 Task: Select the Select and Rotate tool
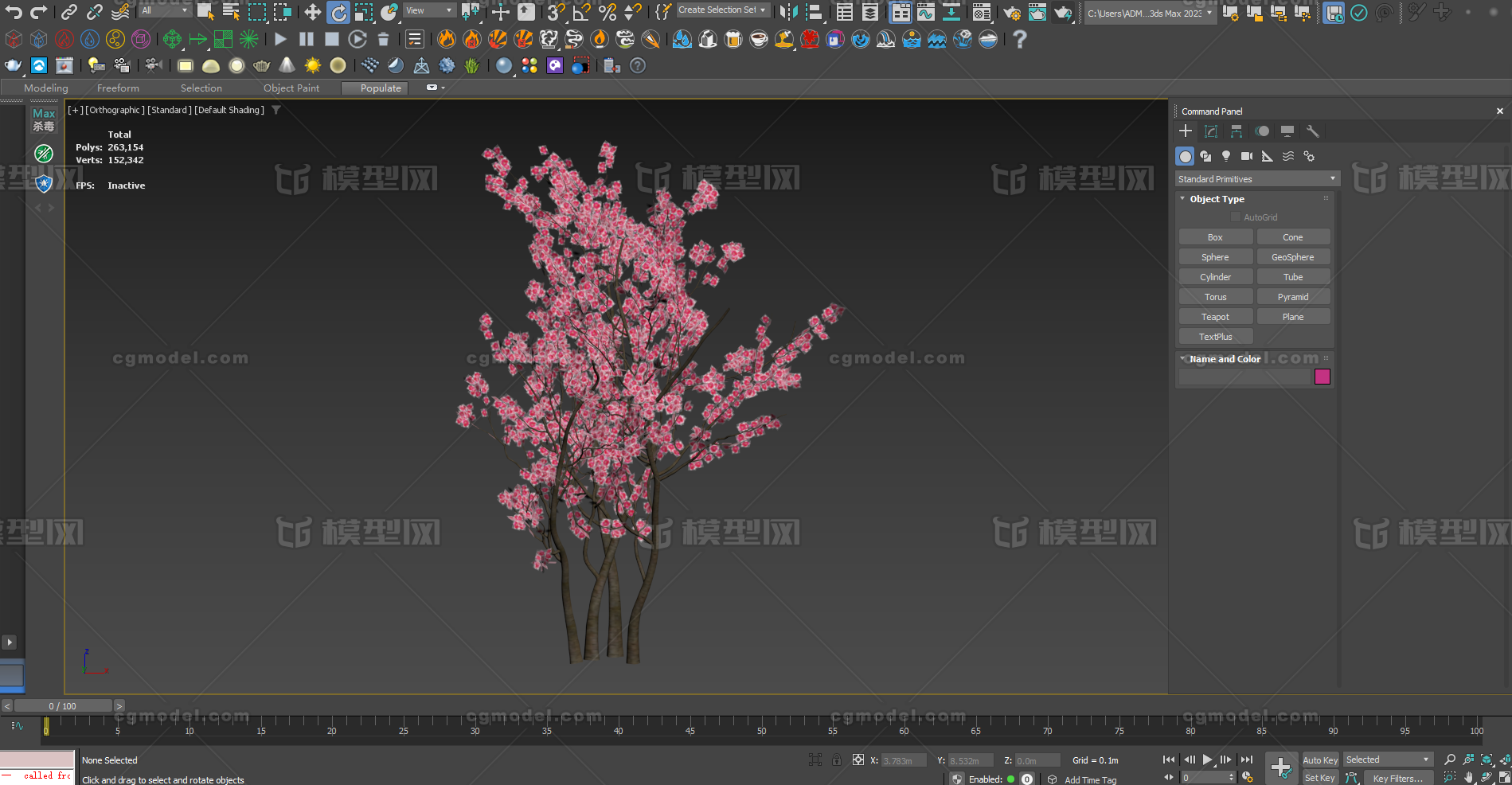point(339,10)
